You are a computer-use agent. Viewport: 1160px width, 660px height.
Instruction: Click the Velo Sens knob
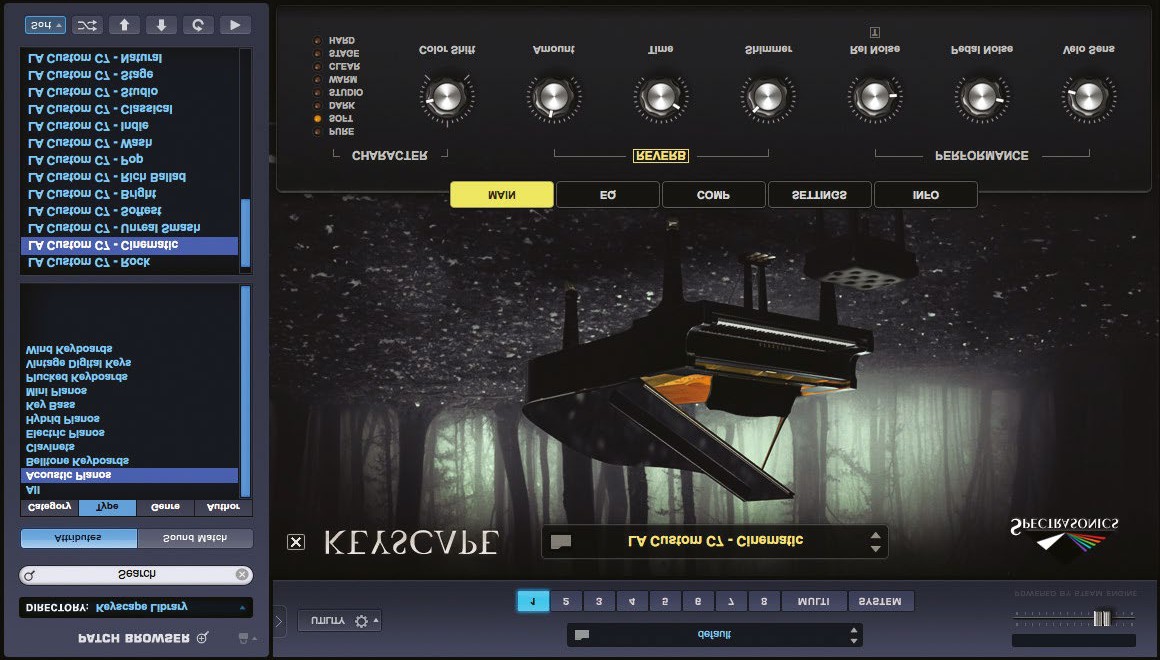point(1089,98)
